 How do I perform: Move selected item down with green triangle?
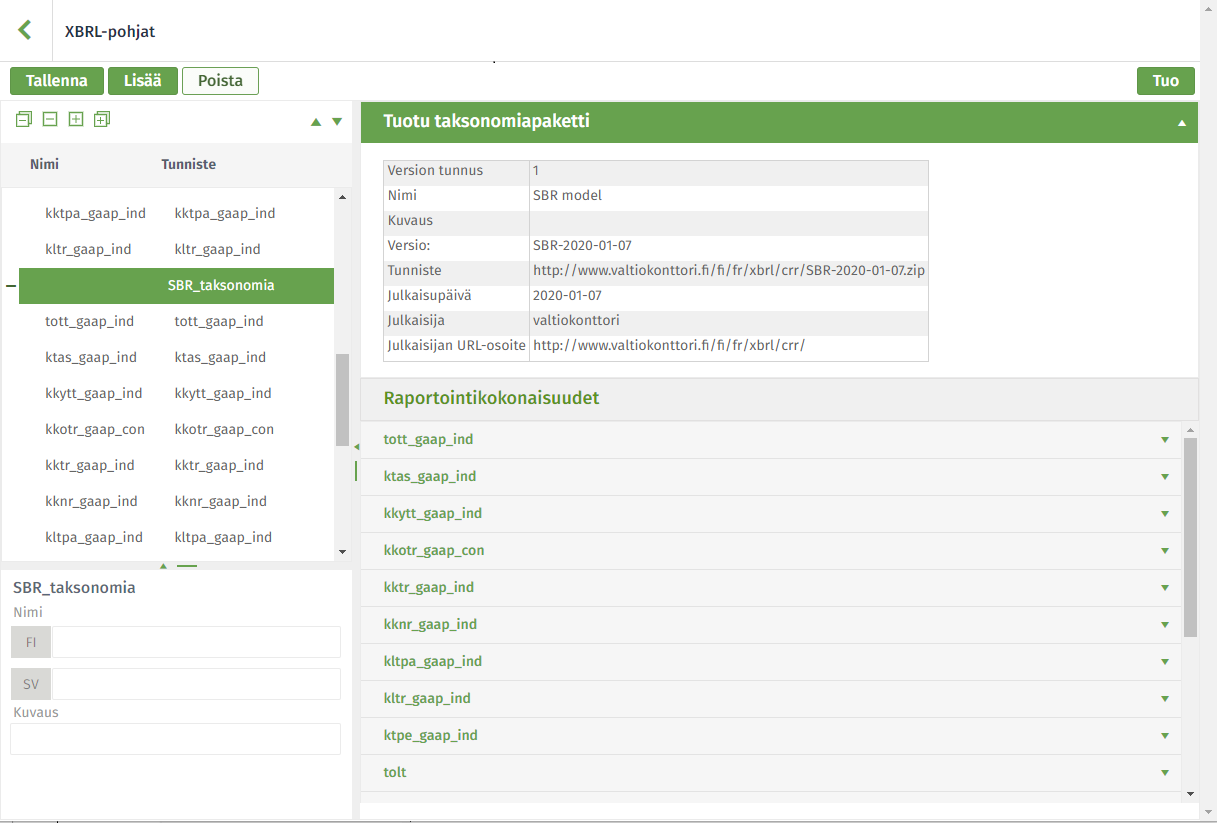337,122
